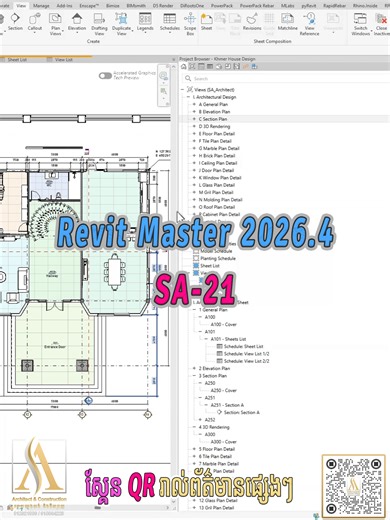Open the Manage ribbon tab
390x520 pixels.
(x=41, y=6)
